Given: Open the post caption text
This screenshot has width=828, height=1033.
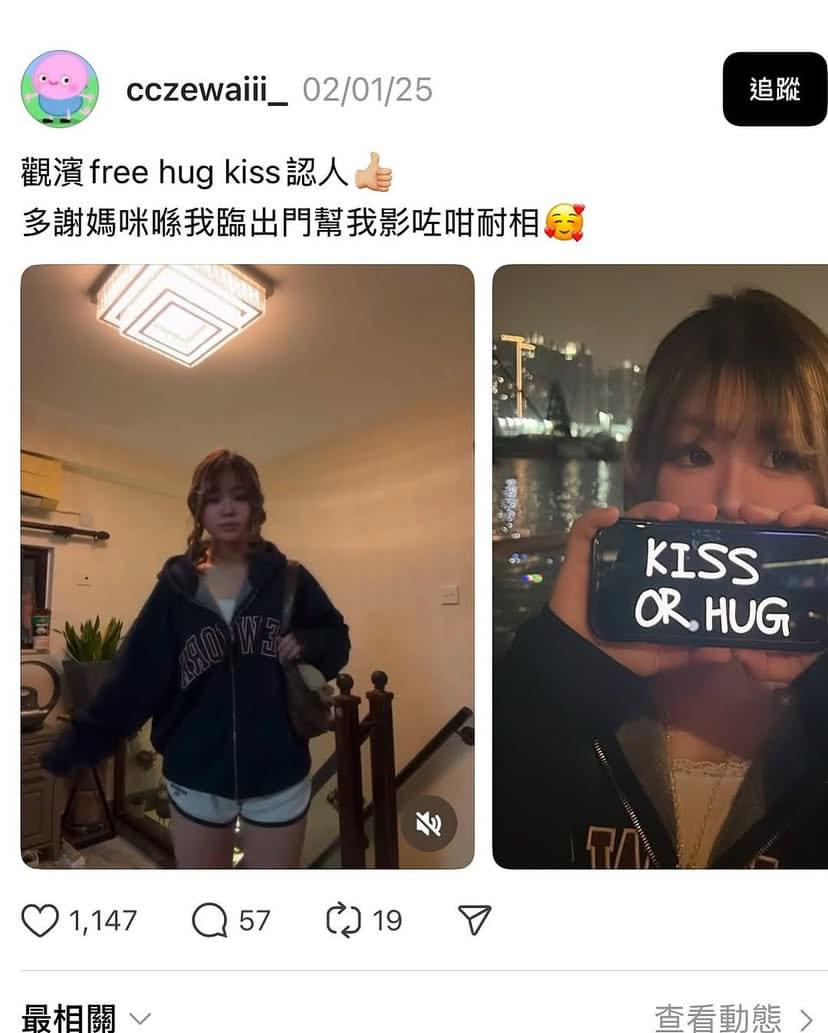Looking at the screenshot, I should 303,198.
